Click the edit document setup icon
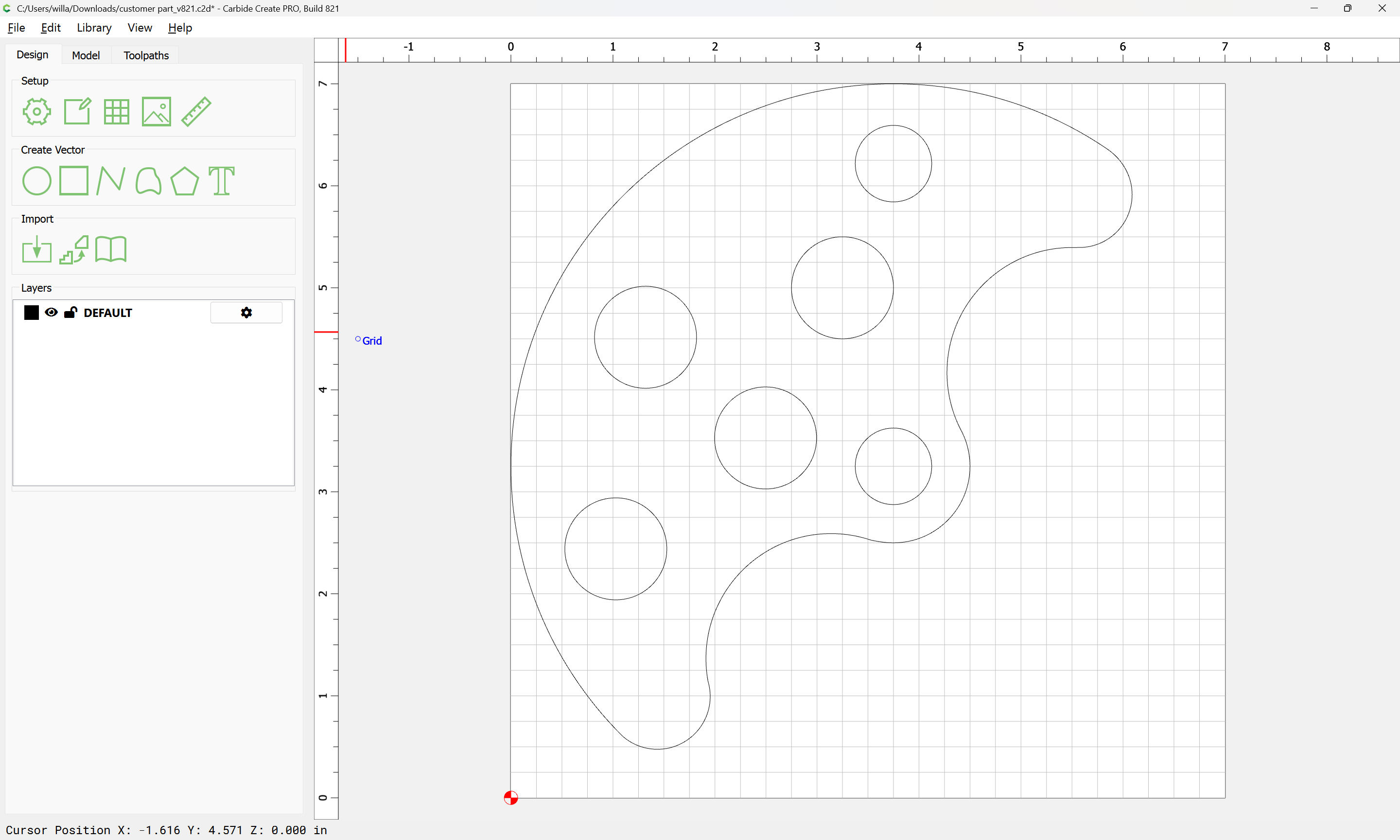 click(x=77, y=111)
